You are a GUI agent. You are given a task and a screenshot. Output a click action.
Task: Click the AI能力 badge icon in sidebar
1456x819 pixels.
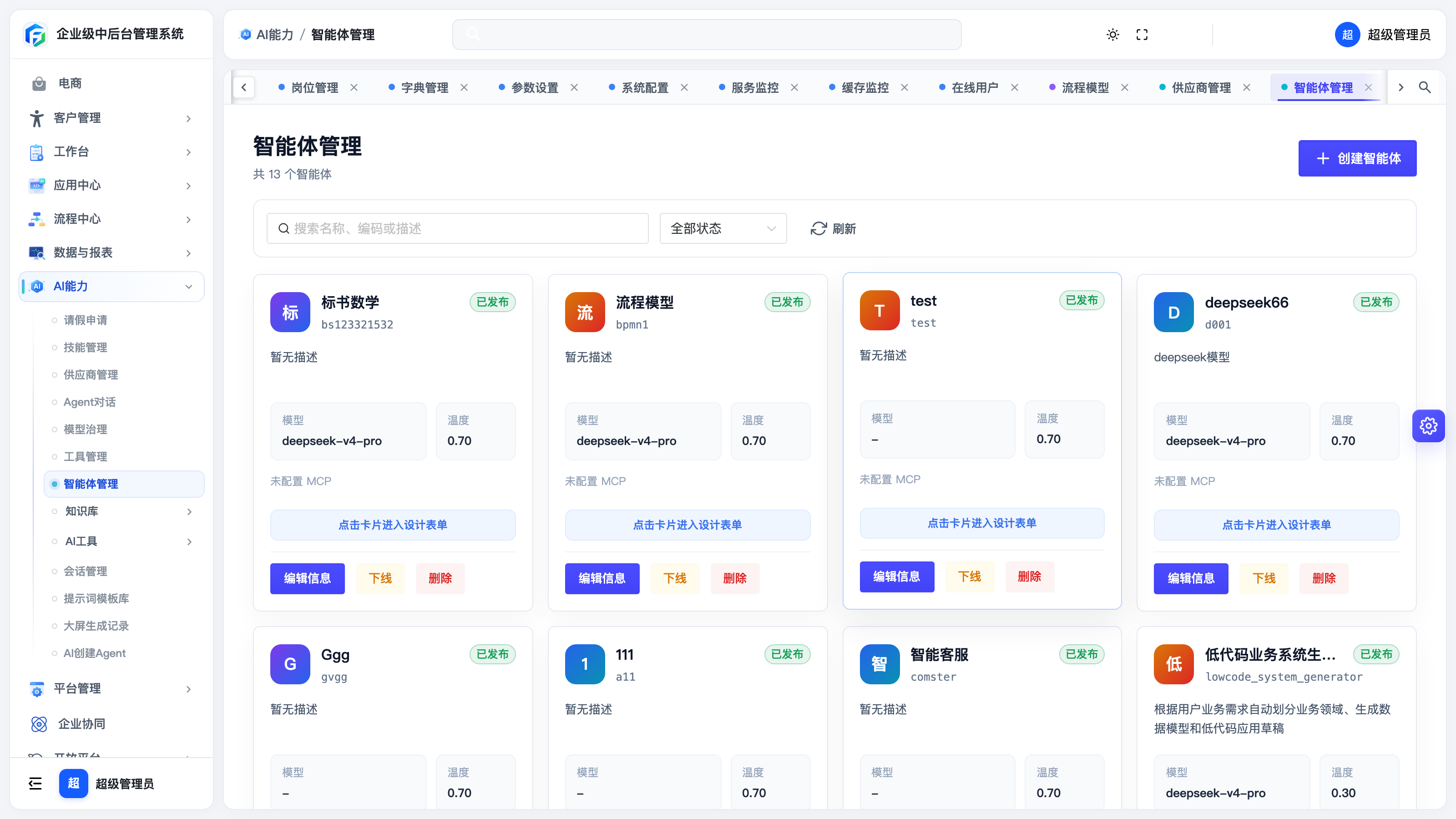point(37,287)
